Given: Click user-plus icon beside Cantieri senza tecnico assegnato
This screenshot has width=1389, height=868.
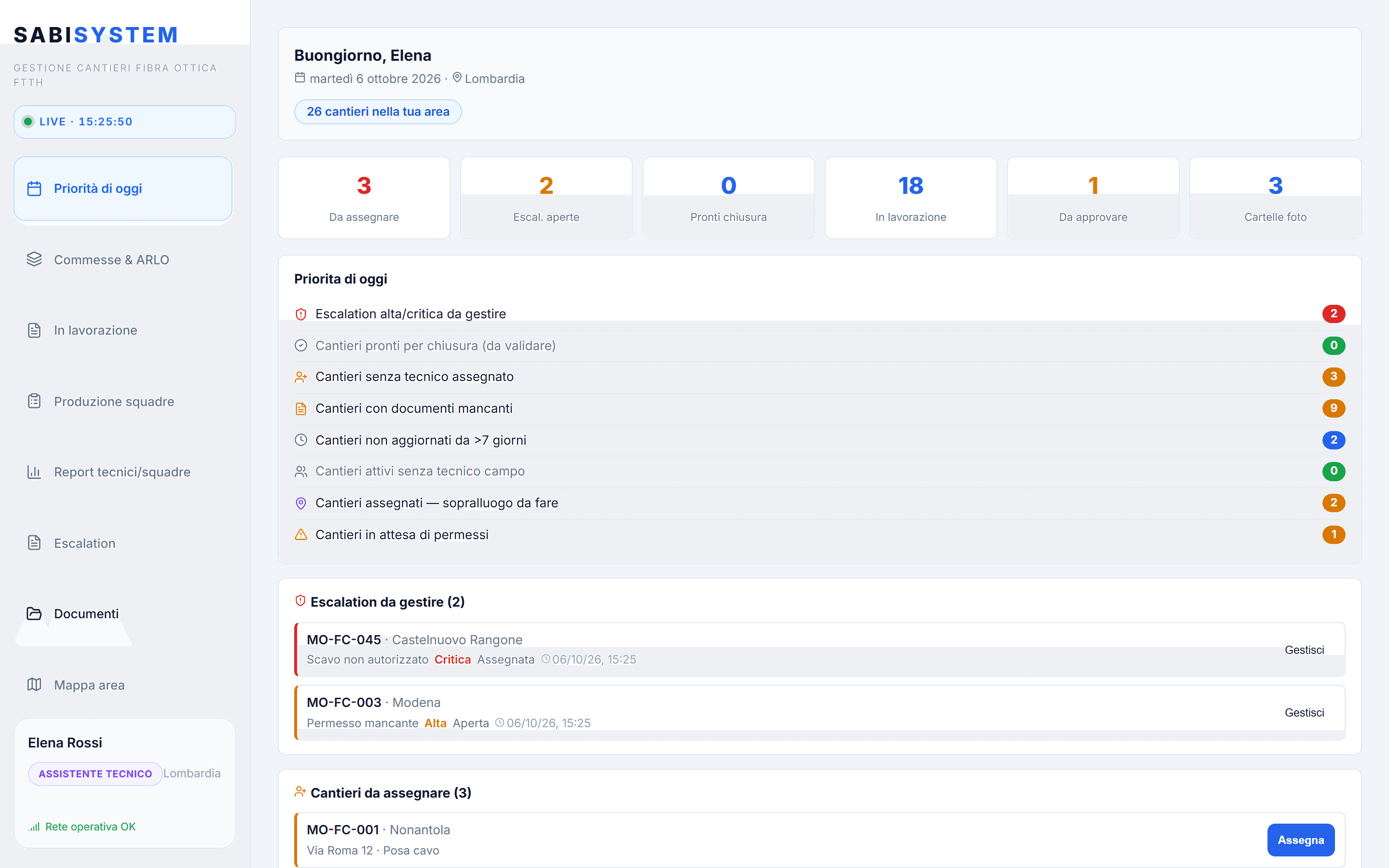Looking at the screenshot, I should (301, 377).
